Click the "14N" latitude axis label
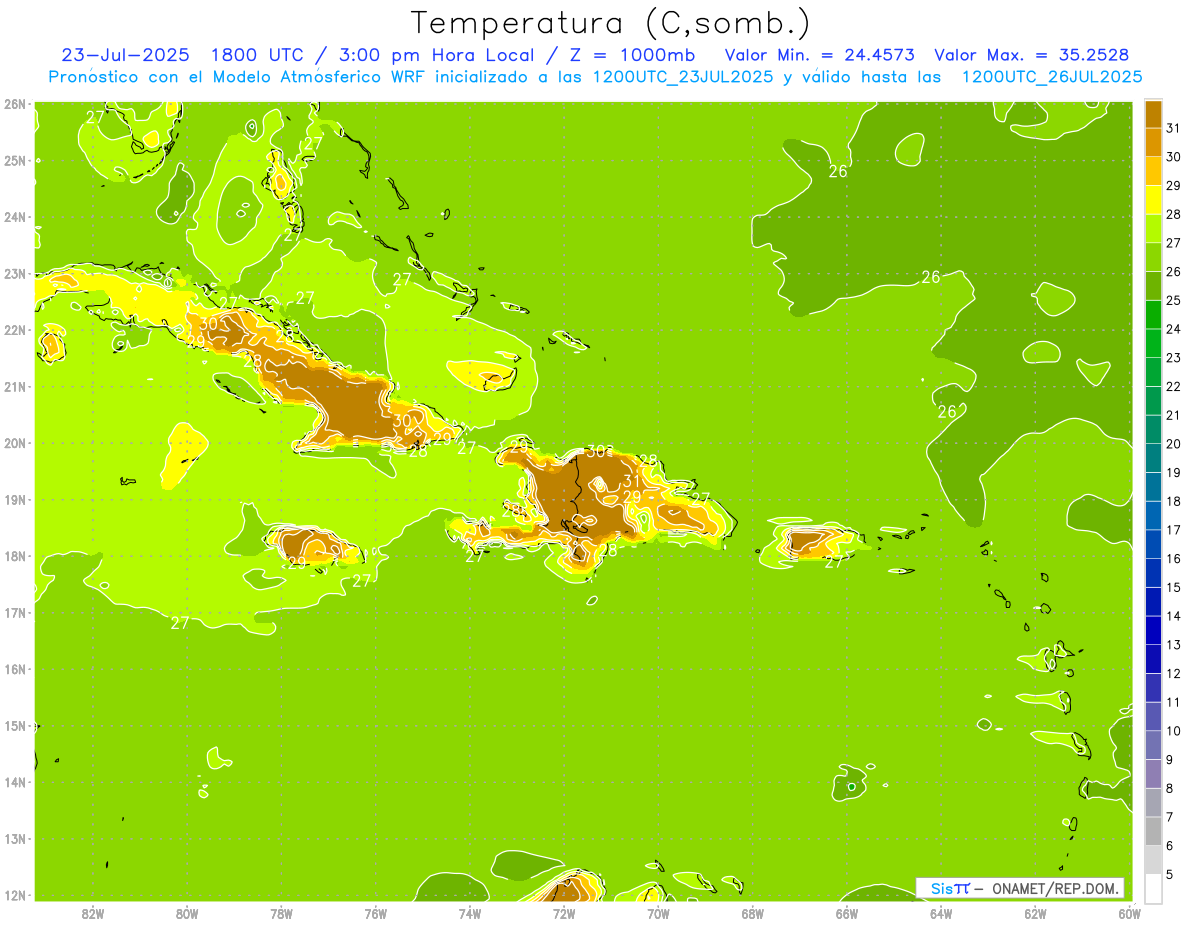 [x=15, y=782]
